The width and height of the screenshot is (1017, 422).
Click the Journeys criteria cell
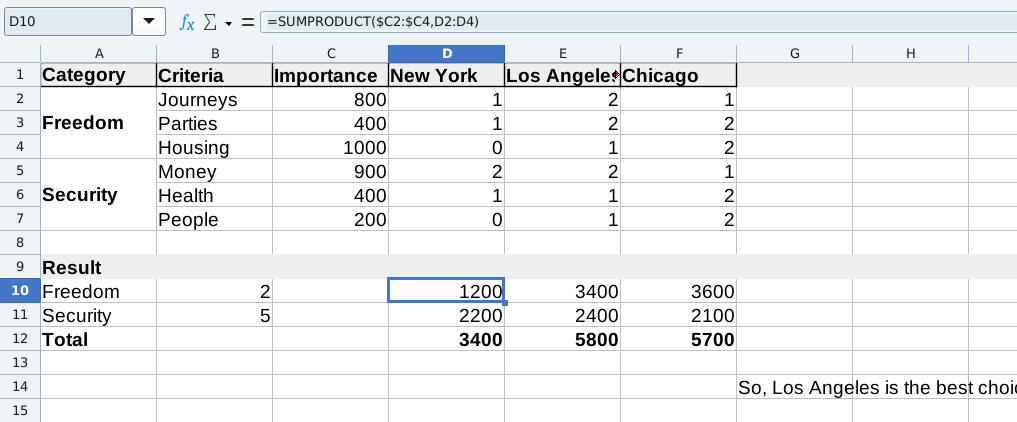click(215, 99)
